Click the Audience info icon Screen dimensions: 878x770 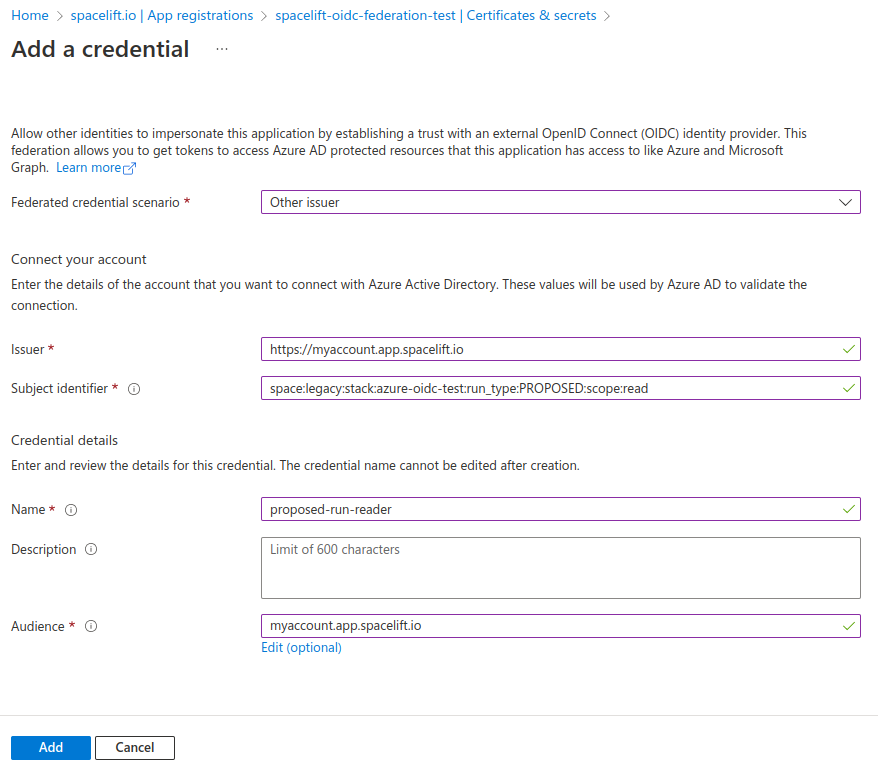91,627
